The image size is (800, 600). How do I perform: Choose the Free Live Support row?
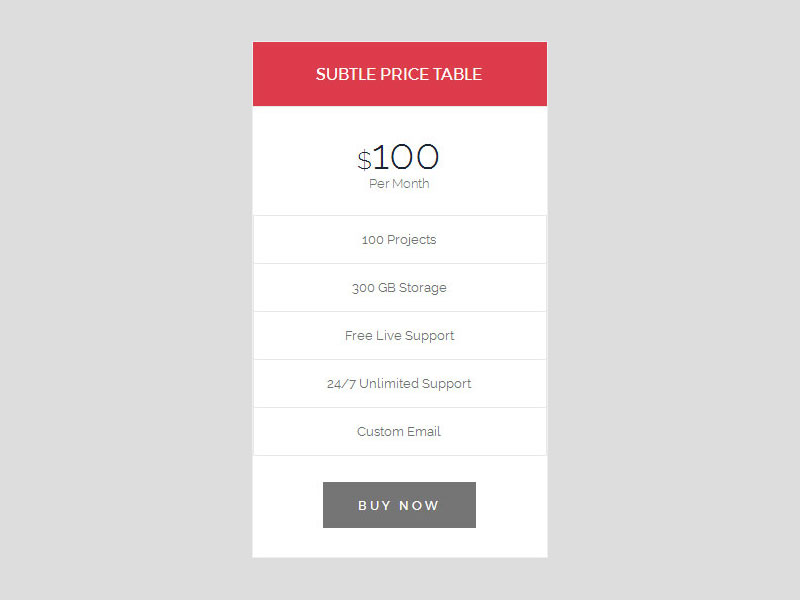point(399,336)
